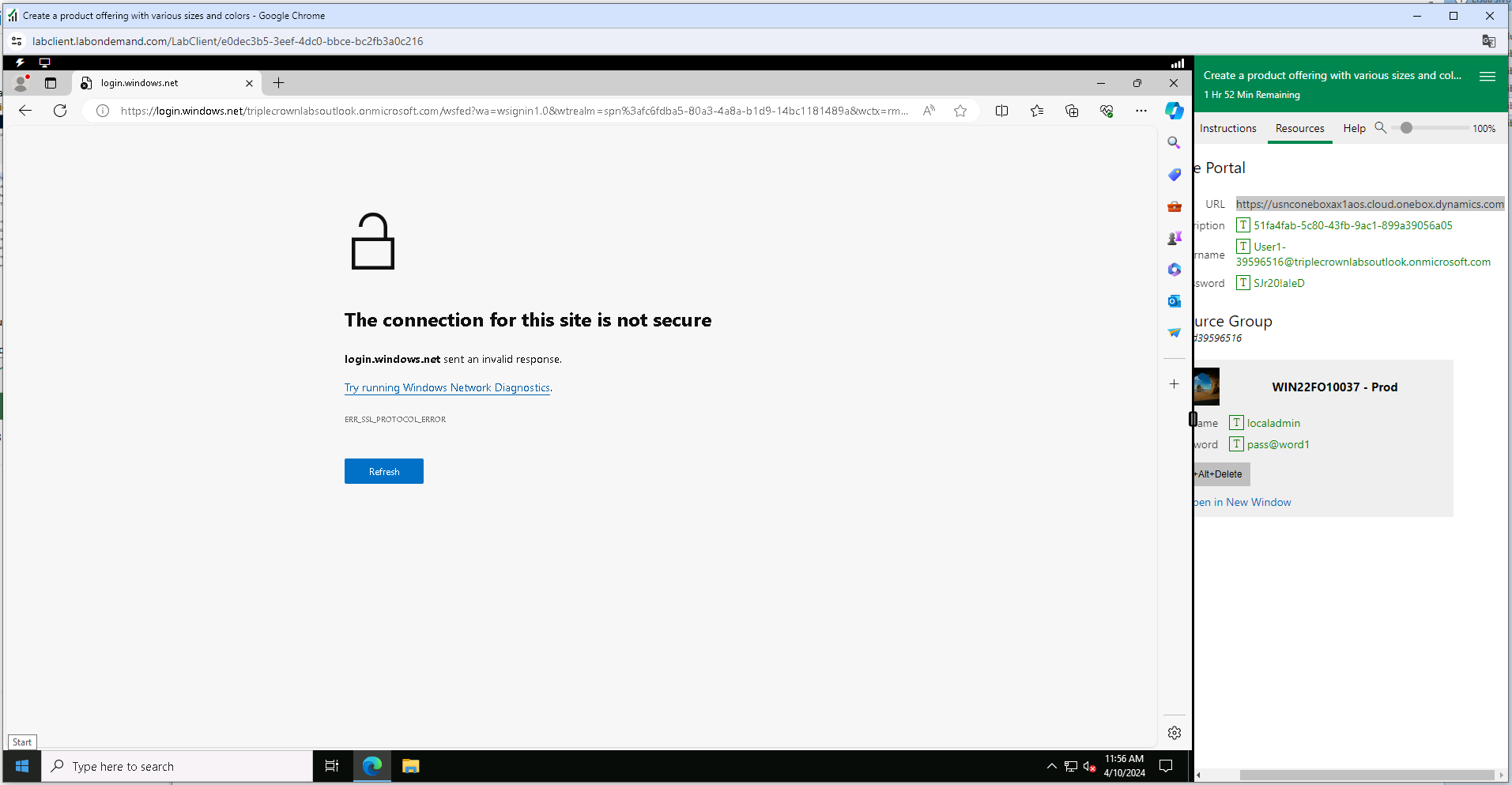Open Edge split screen view
Viewport: 1512px width, 785px height.
pyautogui.click(x=1001, y=111)
